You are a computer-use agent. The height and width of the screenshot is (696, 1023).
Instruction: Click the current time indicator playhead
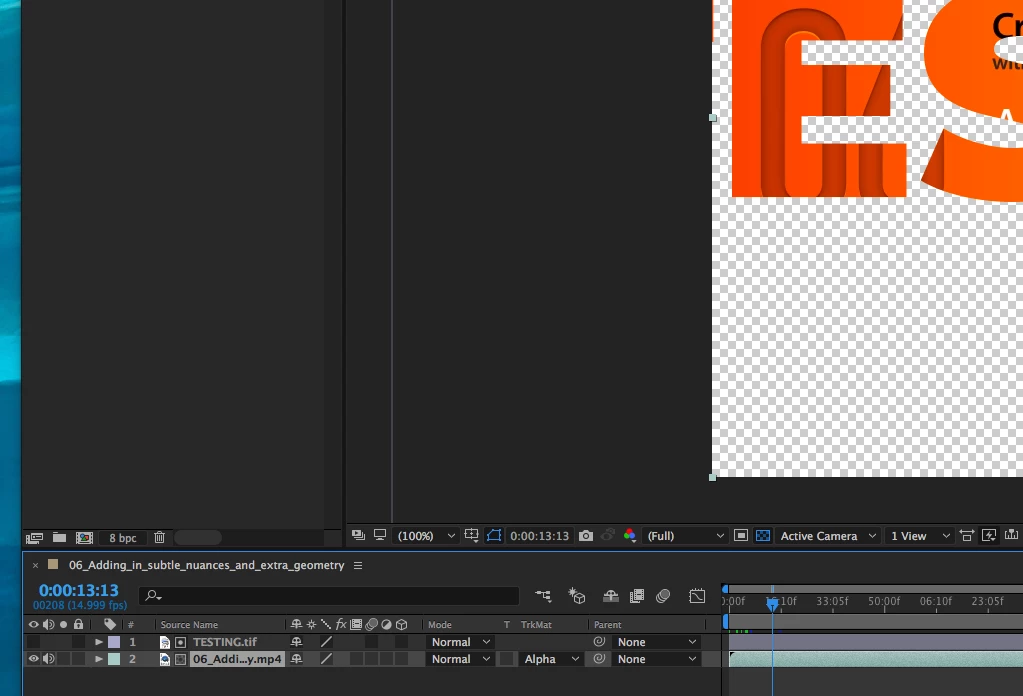772,605
